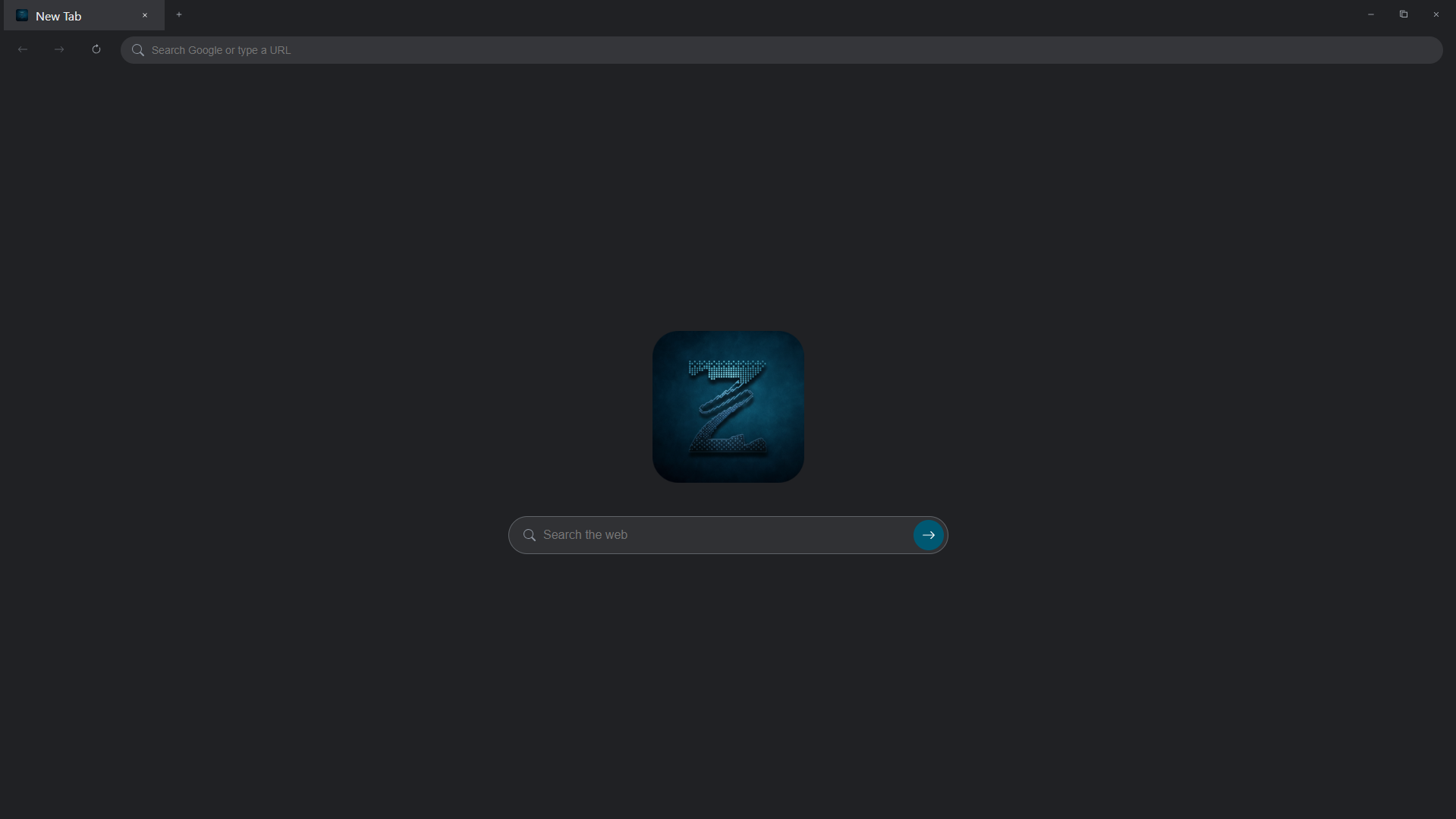
Task: Close the "New Tab" tab
Action: [x=145, y=14]
